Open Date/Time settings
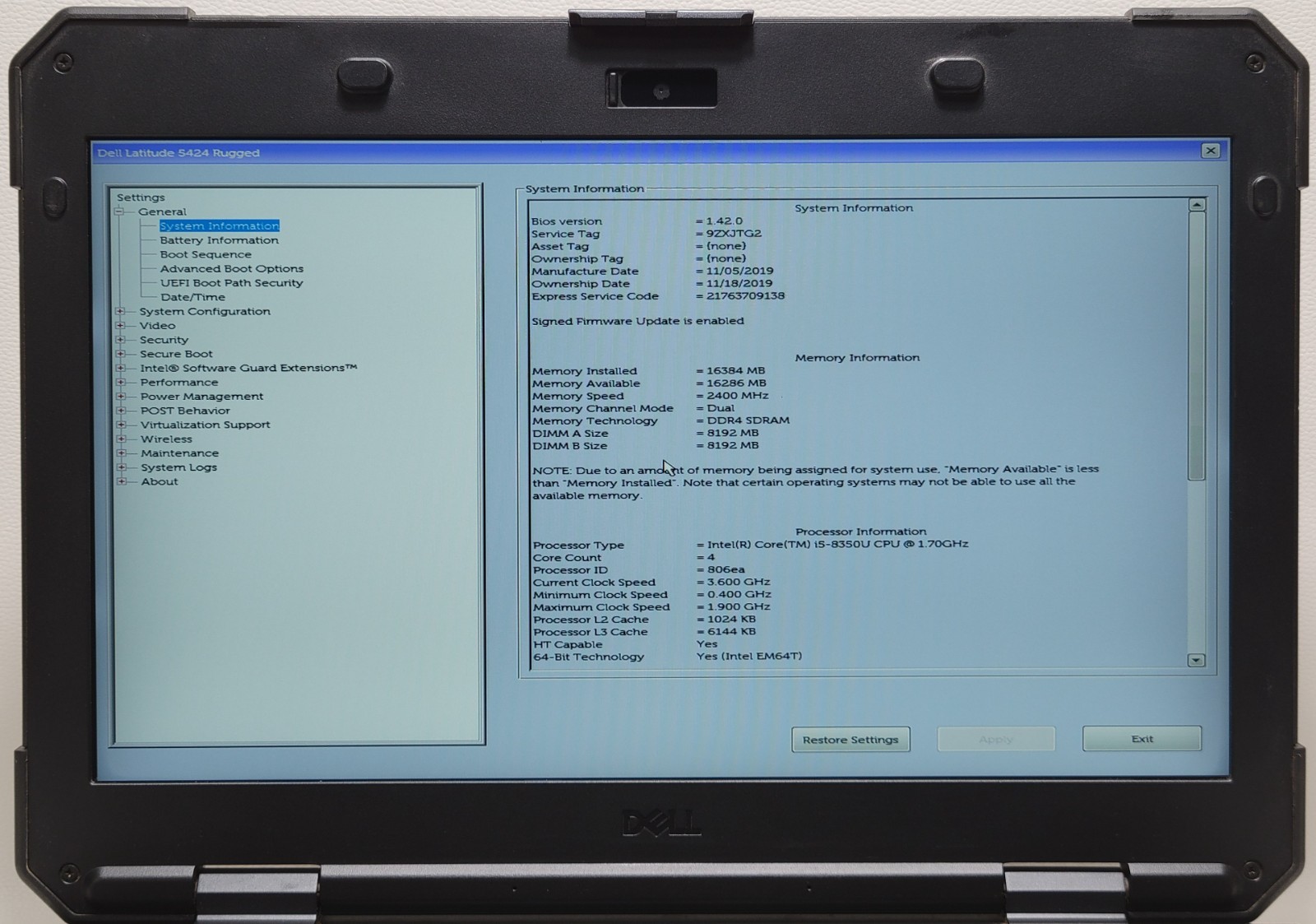 [192, 297]
